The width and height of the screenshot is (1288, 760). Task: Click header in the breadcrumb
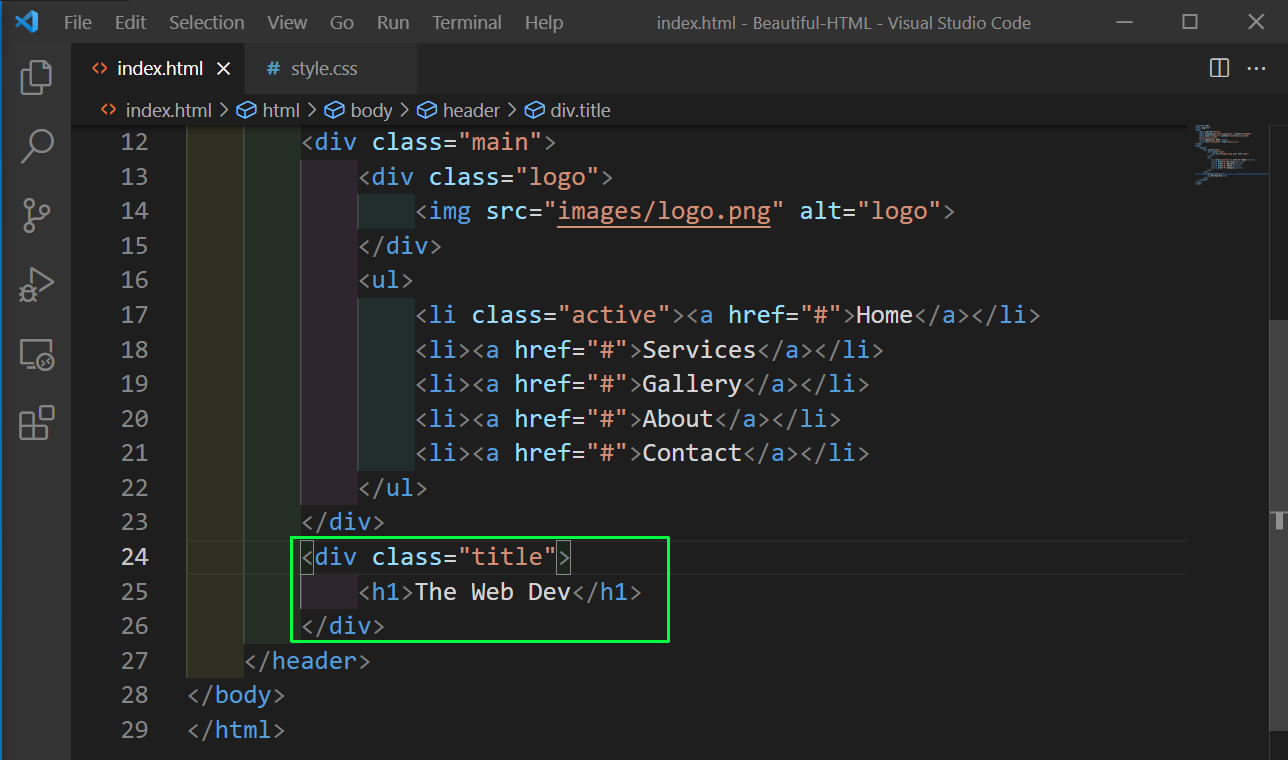point(471,110)
